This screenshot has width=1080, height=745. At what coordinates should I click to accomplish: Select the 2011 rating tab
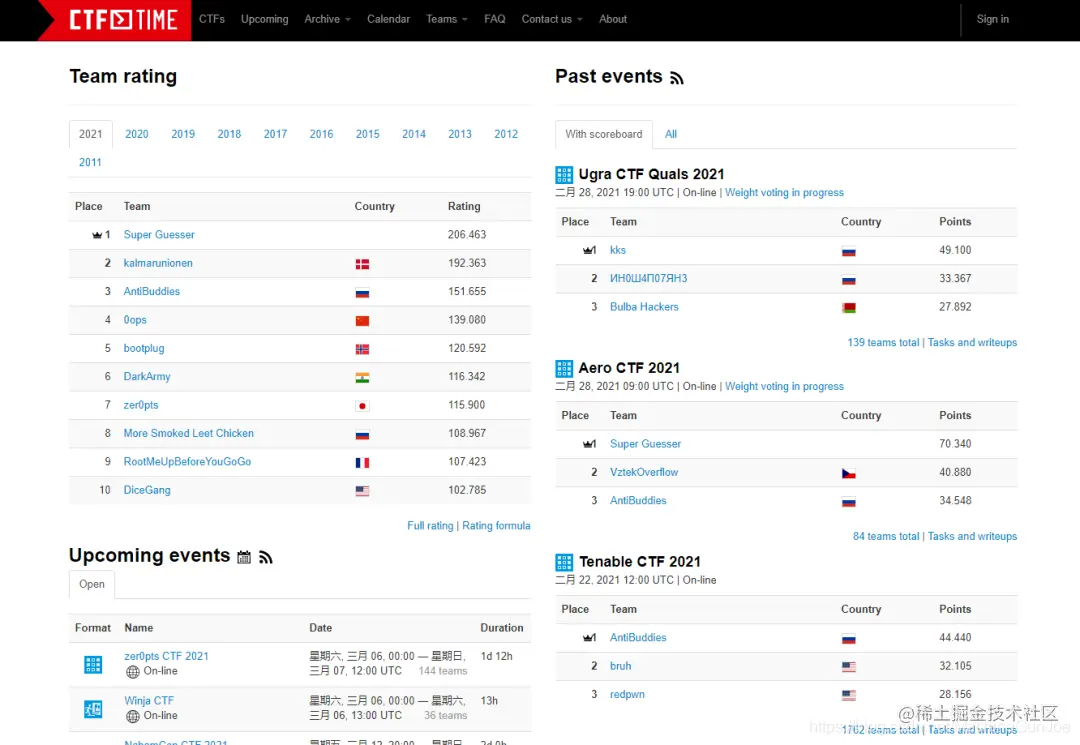[x=90, y=162]
